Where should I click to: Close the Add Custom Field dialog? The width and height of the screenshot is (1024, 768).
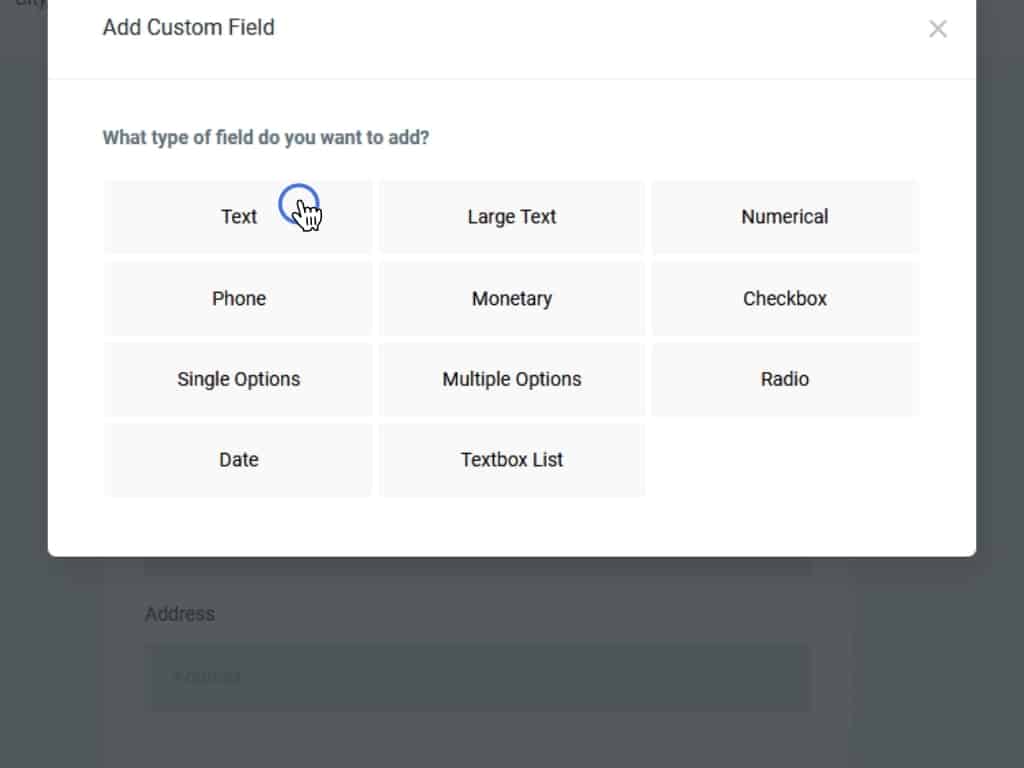point(937,29)
